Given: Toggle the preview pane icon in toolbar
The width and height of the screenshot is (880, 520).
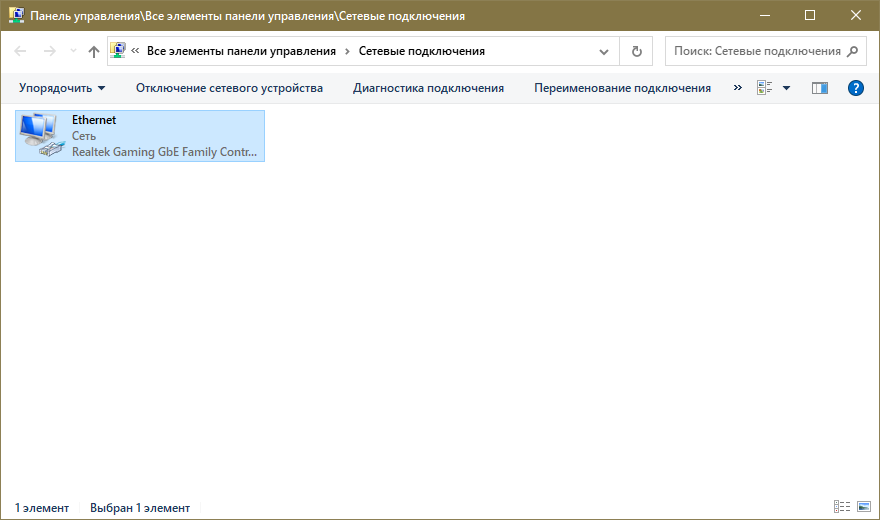Looking at the screenshot, I should tap(820, 88).
